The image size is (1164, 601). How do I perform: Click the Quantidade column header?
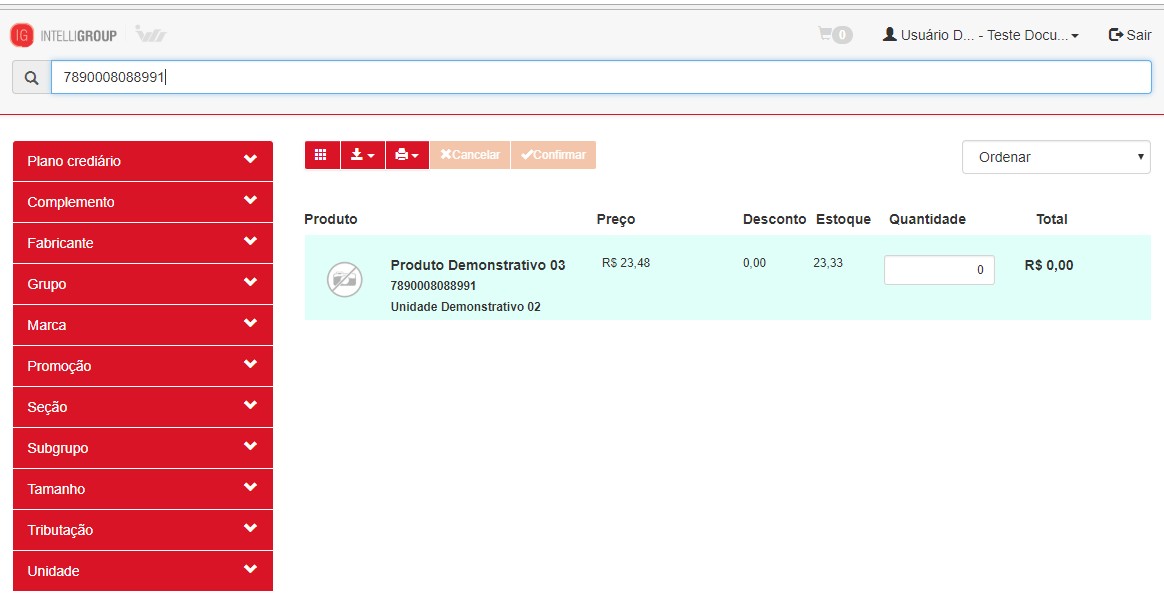[x=927, y=219]
